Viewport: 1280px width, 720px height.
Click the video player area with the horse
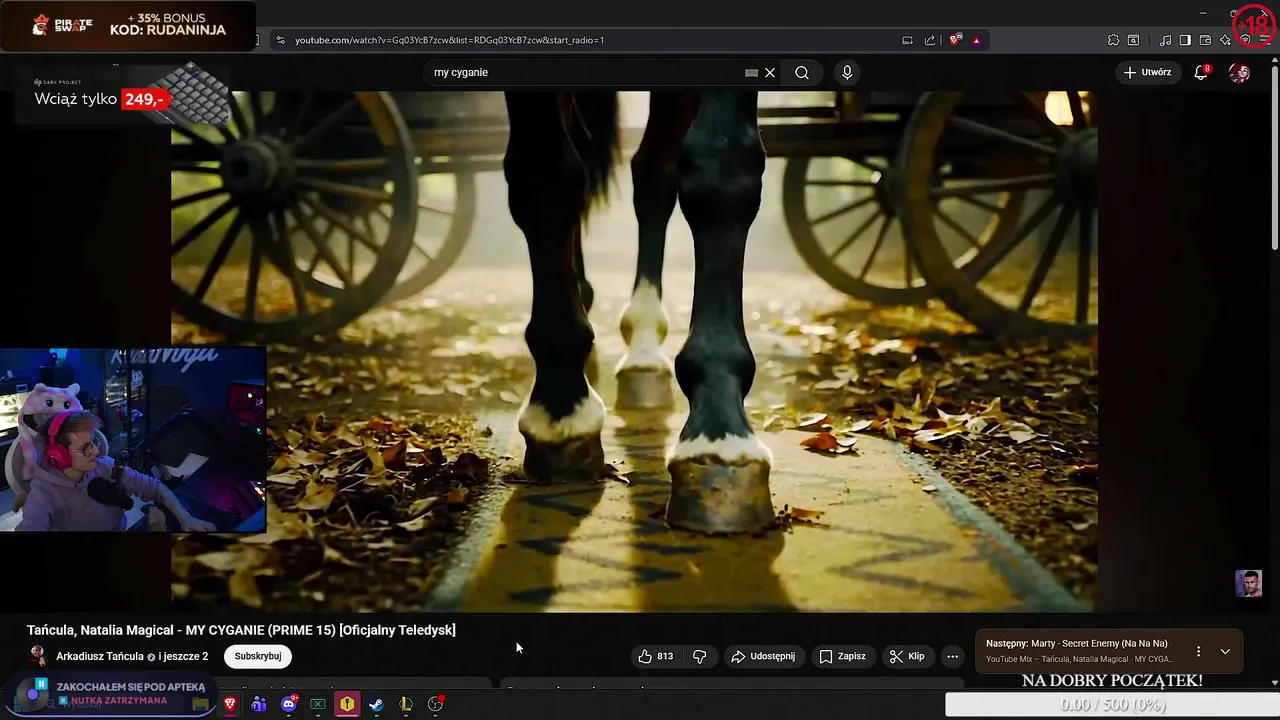pos(634,351)
